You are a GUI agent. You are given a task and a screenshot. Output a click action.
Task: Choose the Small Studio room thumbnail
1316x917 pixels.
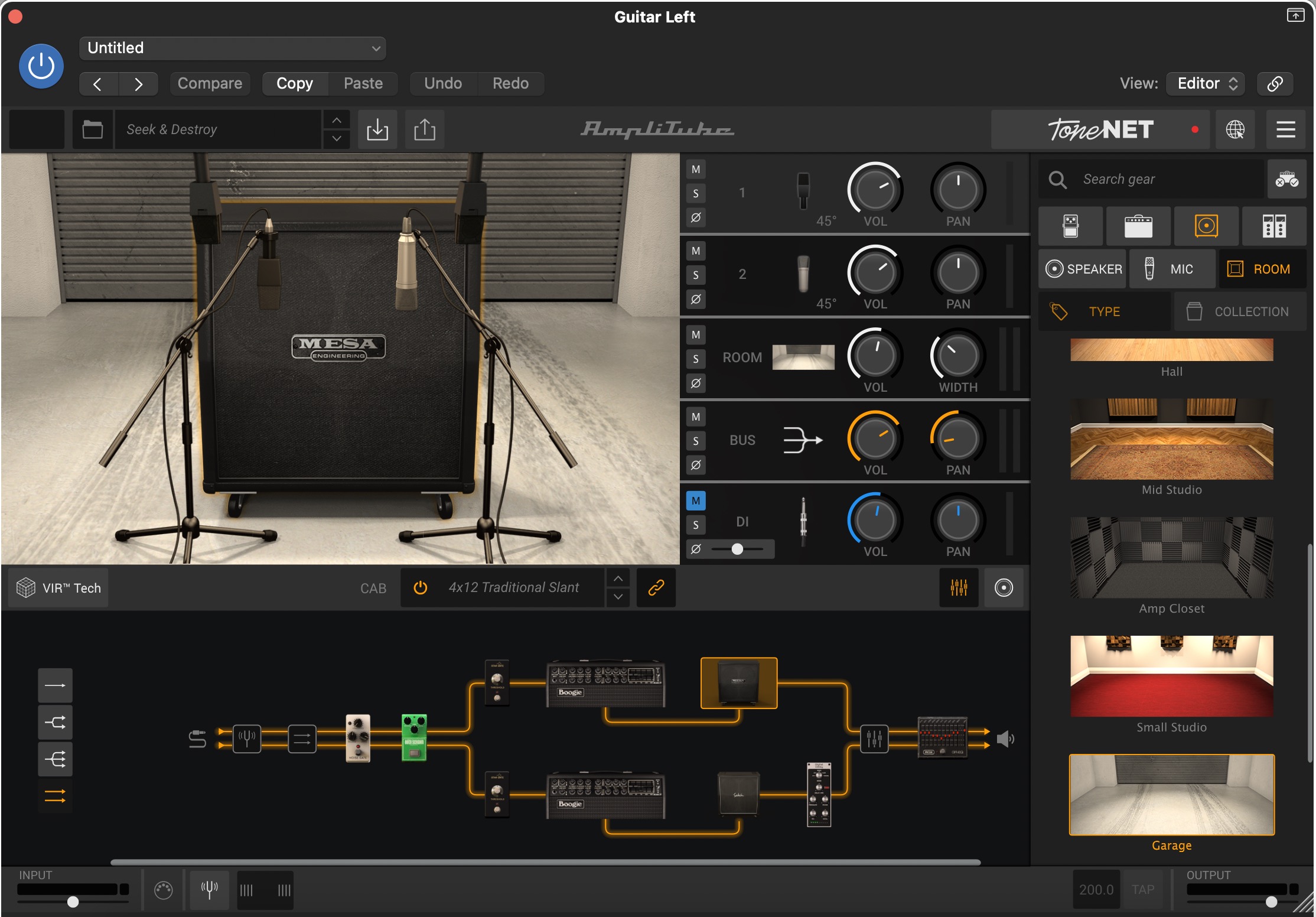[x=1171, y=677]
